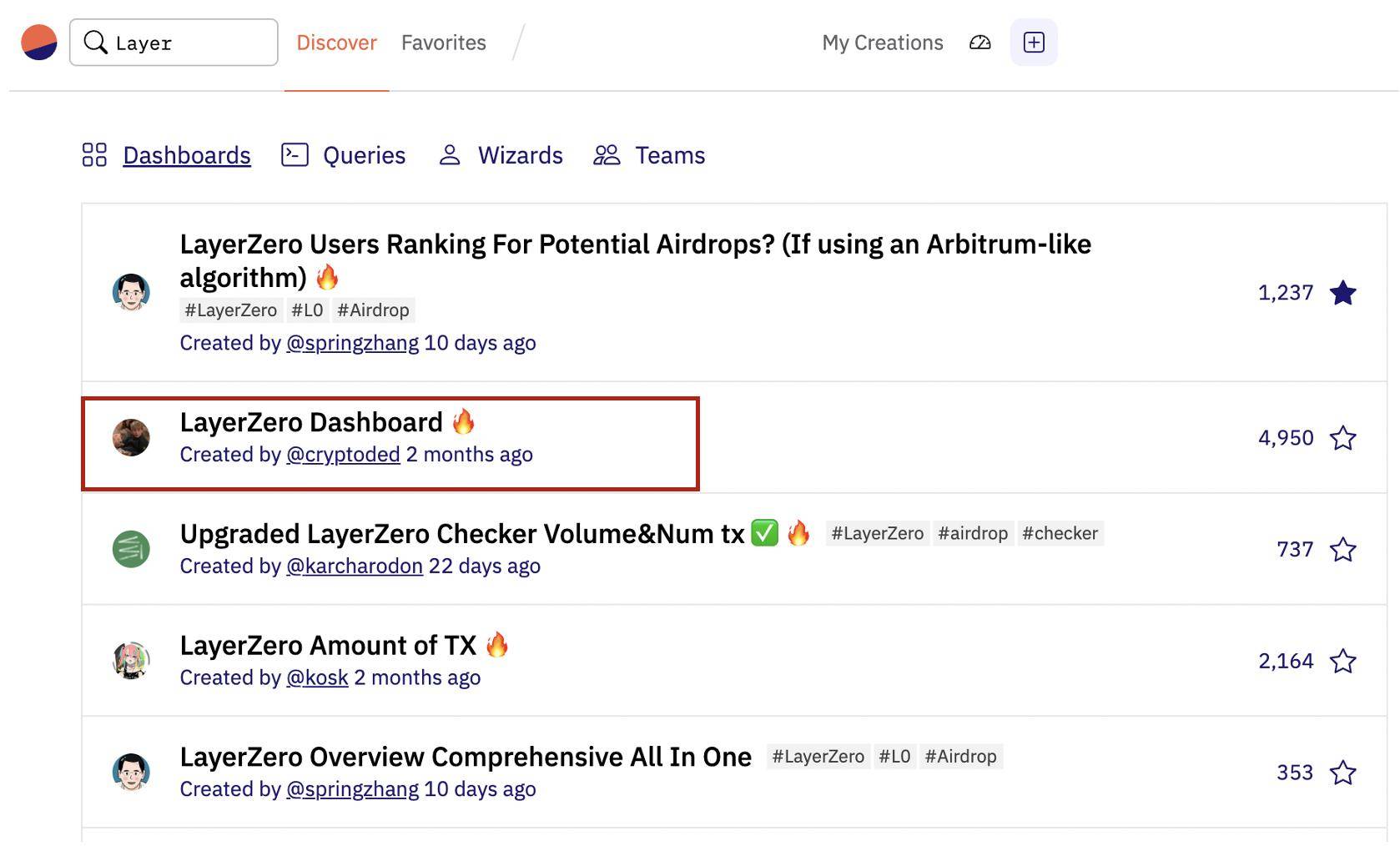Click the #LayerZero tag on Upgraded Checker row
1400x846 pixels.
[878, 533]
